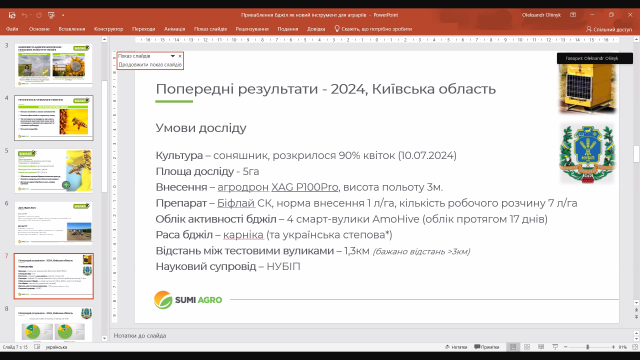Screen dimensions: 640x360
Task: Select the НУБІП coat of arms image
Action: coord(587,153)
